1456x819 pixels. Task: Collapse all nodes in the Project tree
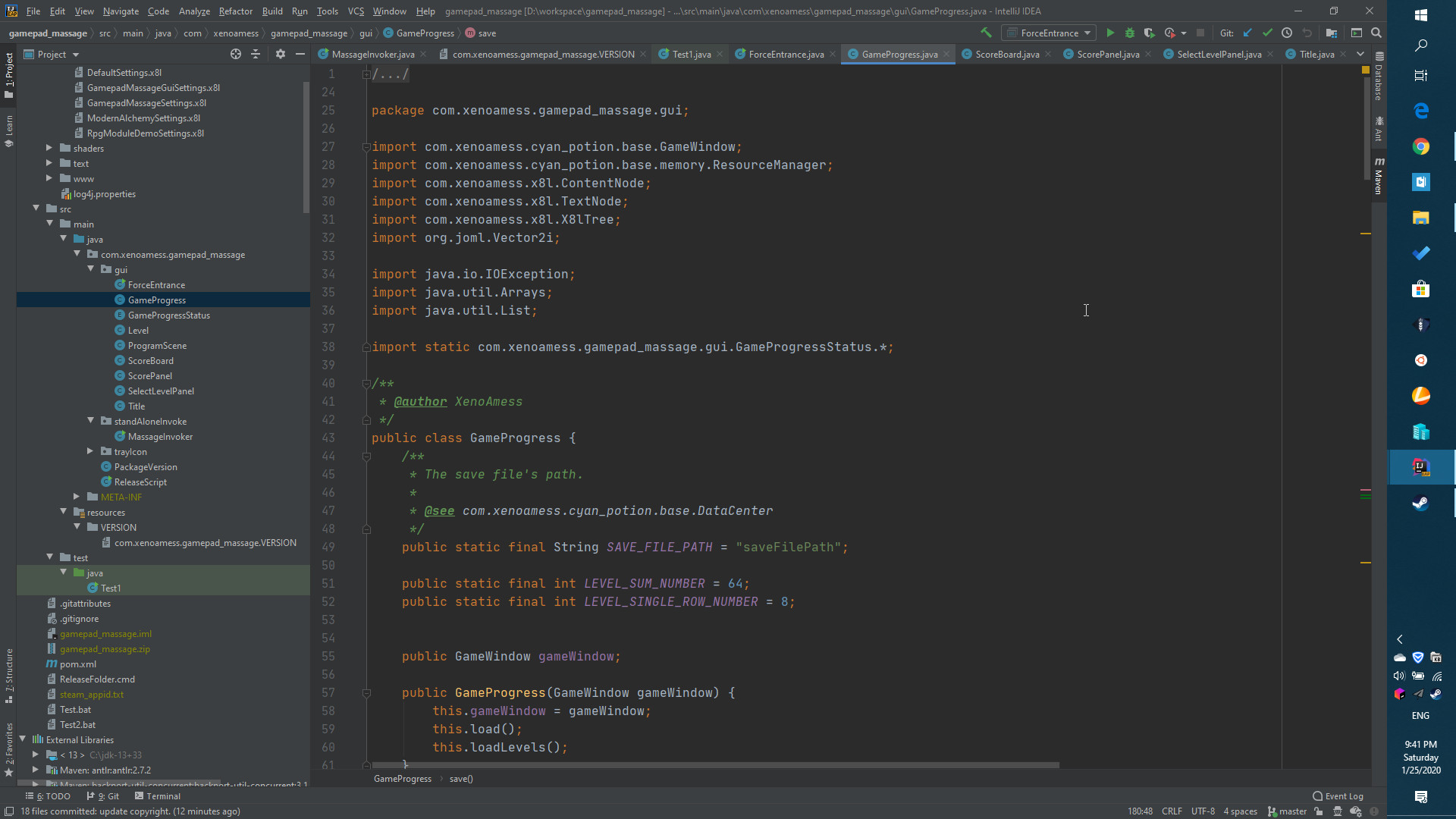click(256, 54)
